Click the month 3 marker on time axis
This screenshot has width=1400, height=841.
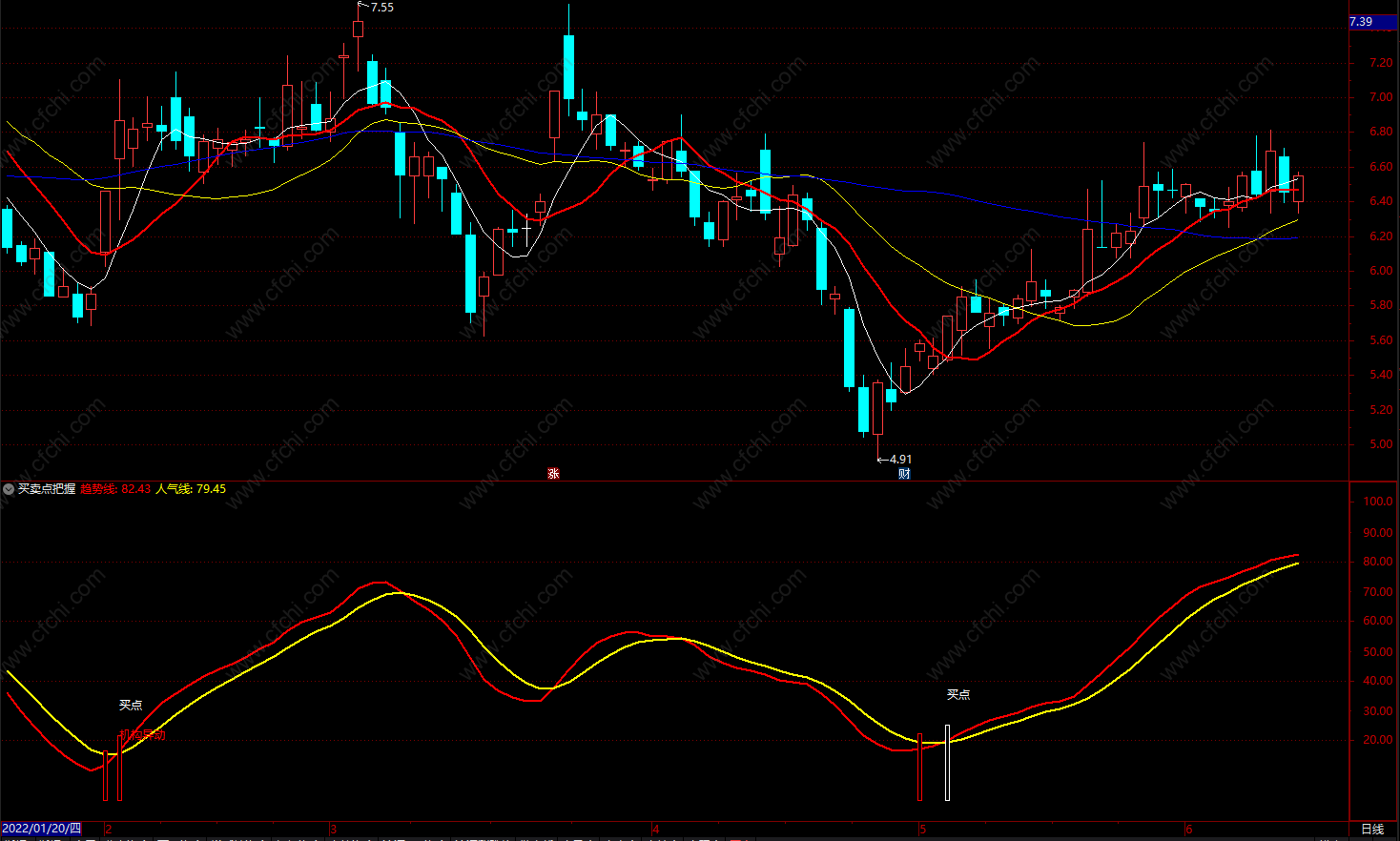(334, 830)
